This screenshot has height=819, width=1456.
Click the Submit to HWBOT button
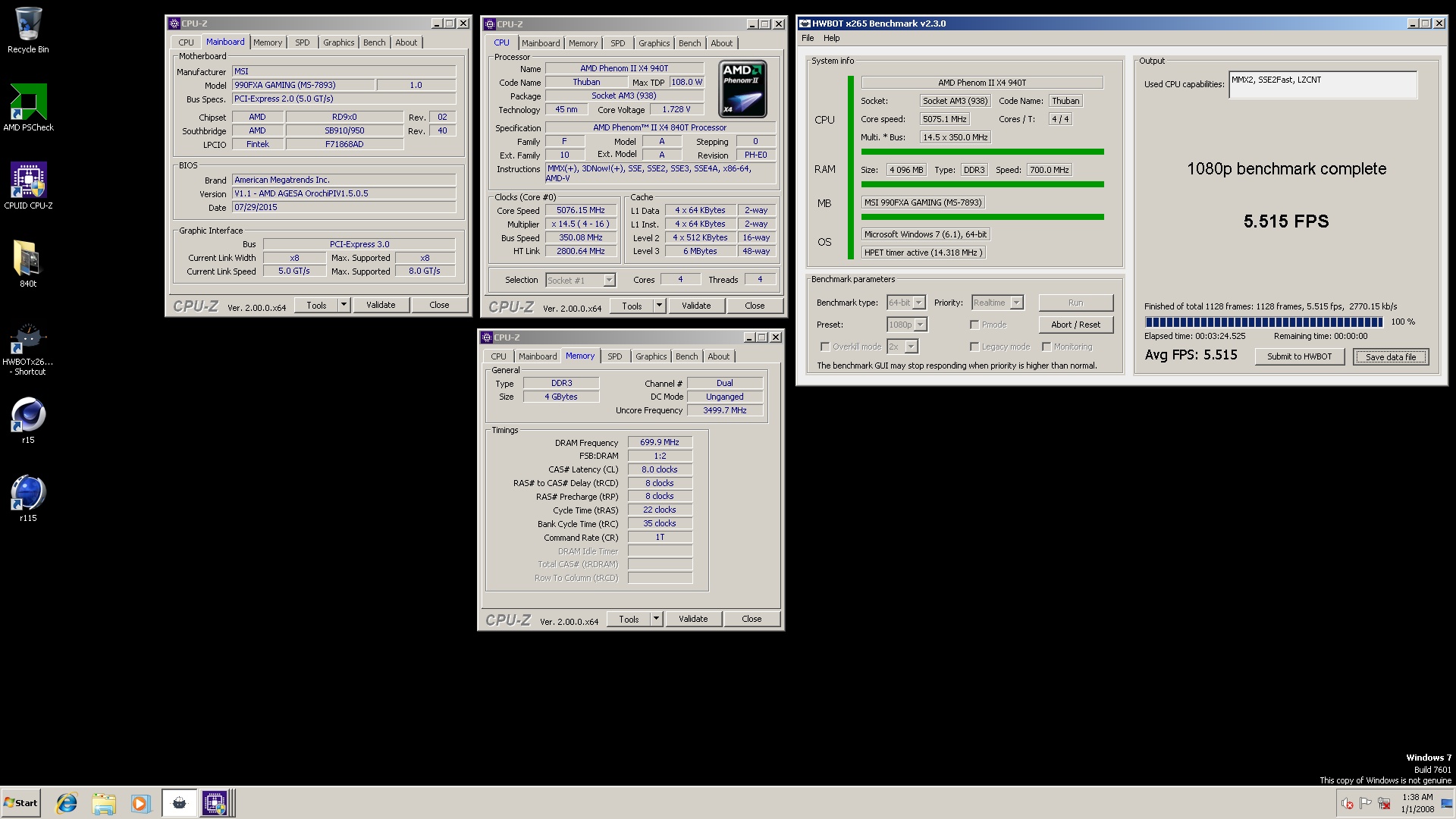(1299, 356)
